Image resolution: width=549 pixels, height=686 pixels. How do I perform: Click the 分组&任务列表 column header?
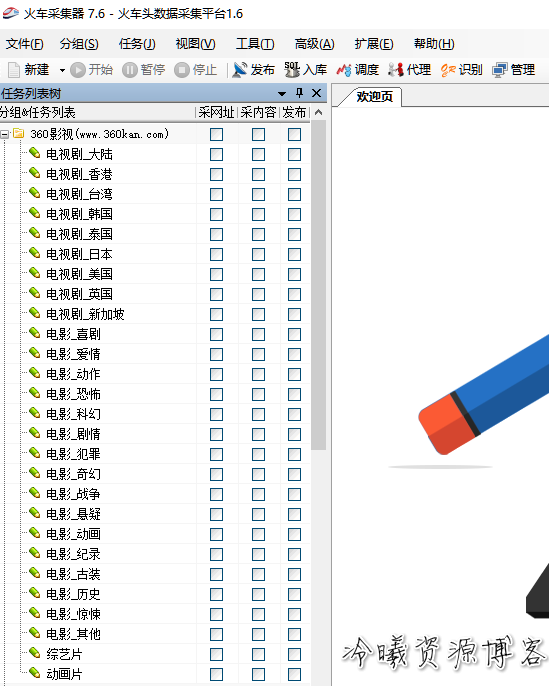tap(98, 112)
